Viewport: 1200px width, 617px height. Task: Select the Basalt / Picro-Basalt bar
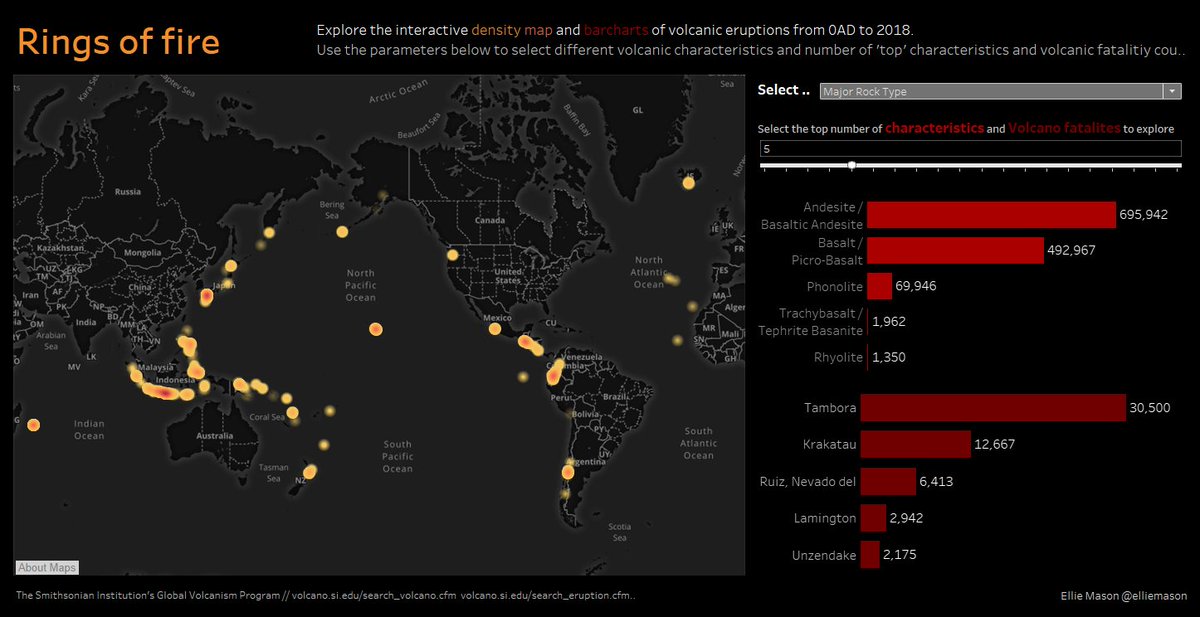point(955,250)
